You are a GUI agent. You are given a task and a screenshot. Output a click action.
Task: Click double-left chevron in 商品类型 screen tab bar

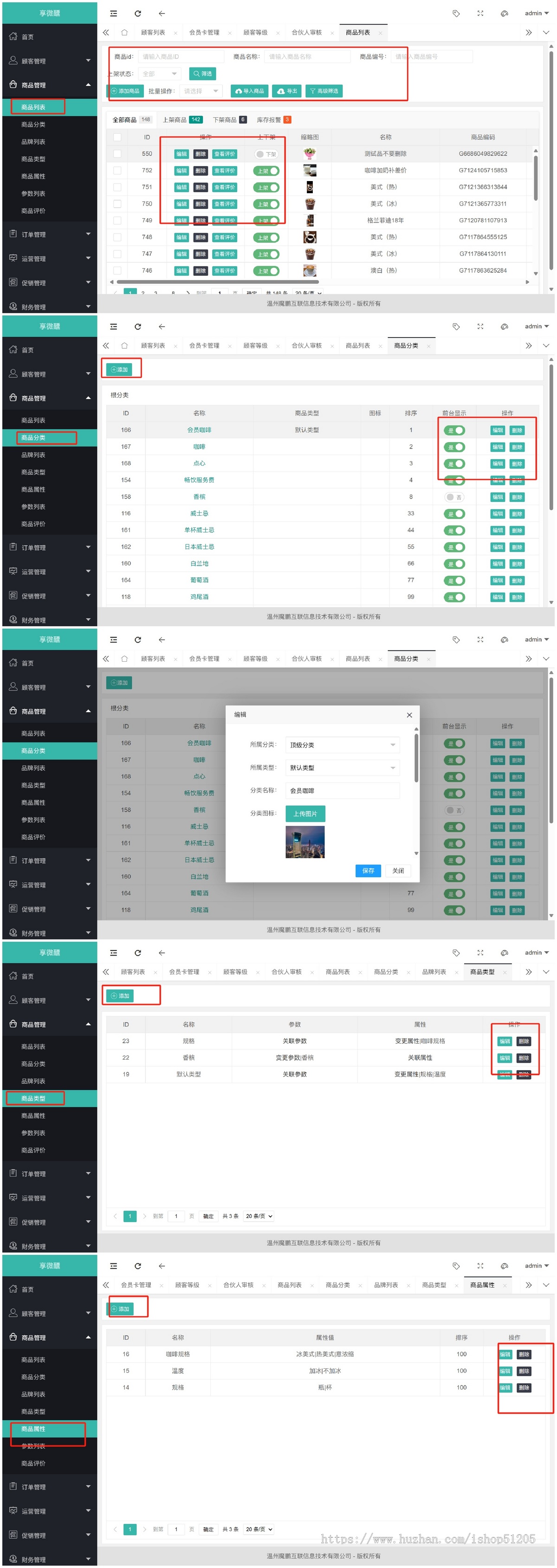pyautogui.click(x=106, y=971)
